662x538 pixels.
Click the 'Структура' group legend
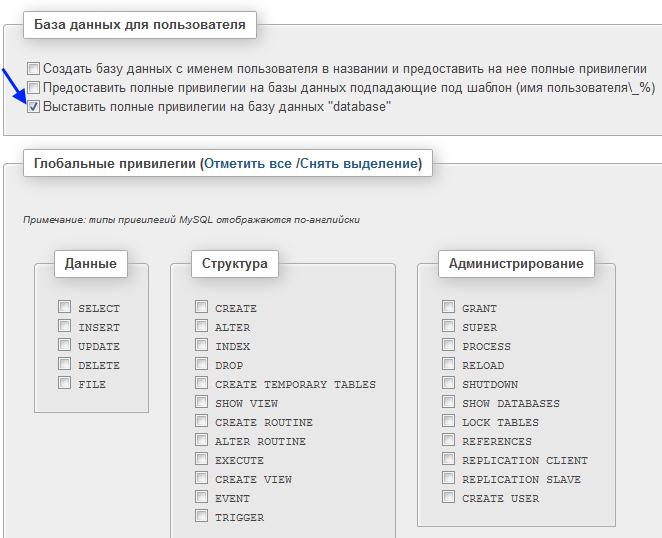(x=235, y=264)
